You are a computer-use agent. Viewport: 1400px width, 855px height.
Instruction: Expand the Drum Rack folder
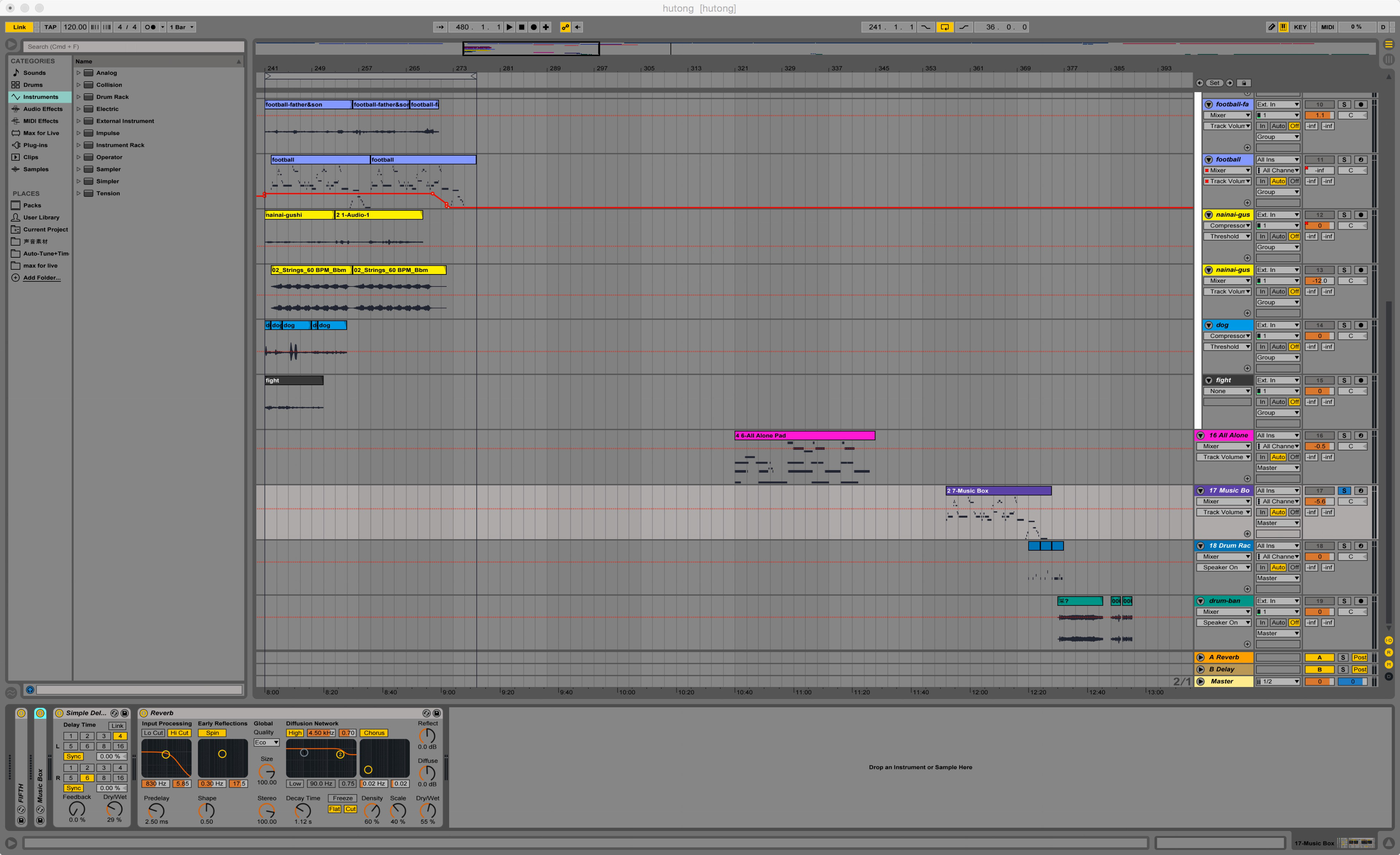[78, 97]
